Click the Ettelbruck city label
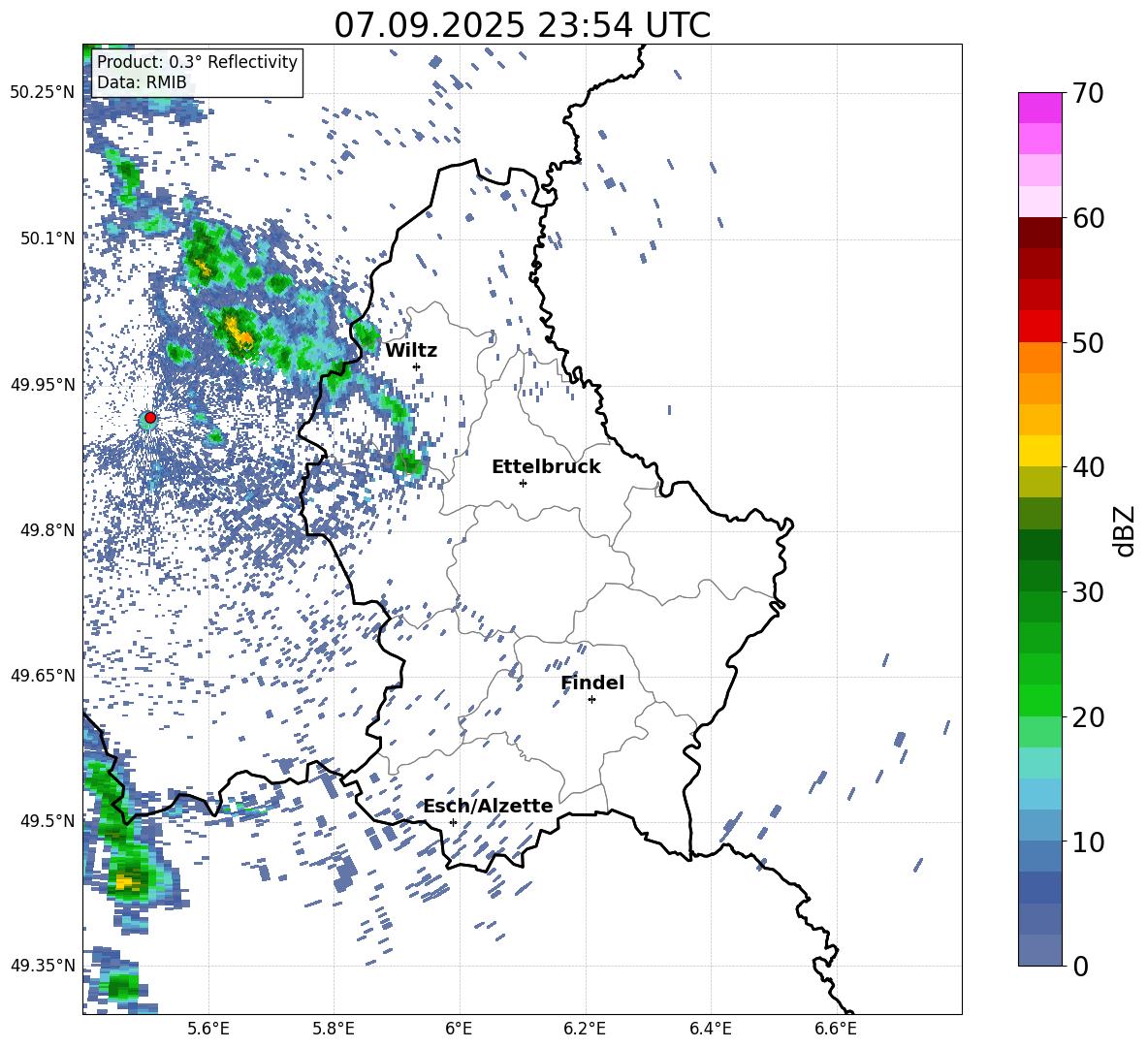The image size is (1148, 1048). click(x=546, y=467)
